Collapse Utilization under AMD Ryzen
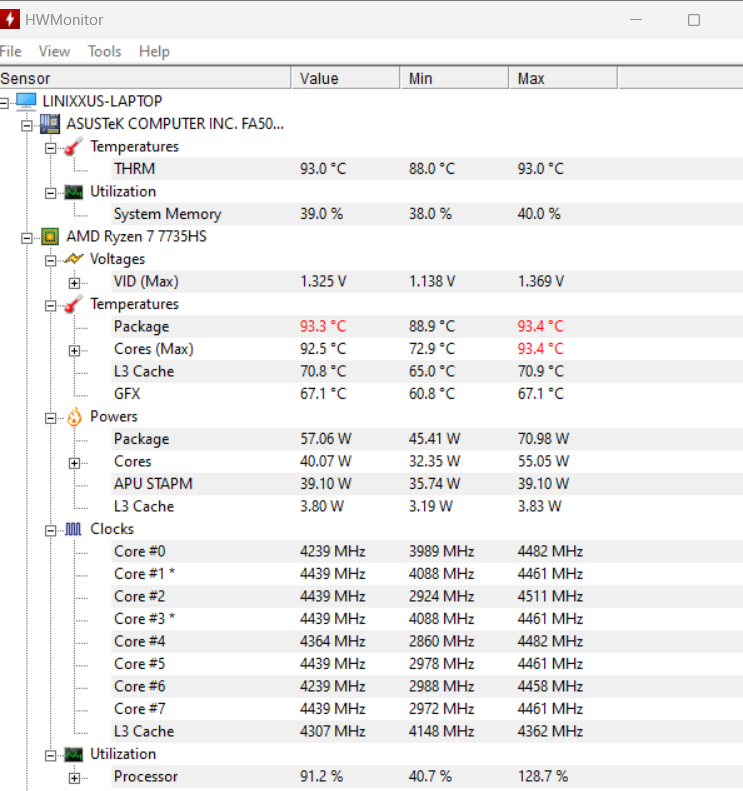Image resolution: width=743 pixels, height=791 pixels. click(50, 756)
